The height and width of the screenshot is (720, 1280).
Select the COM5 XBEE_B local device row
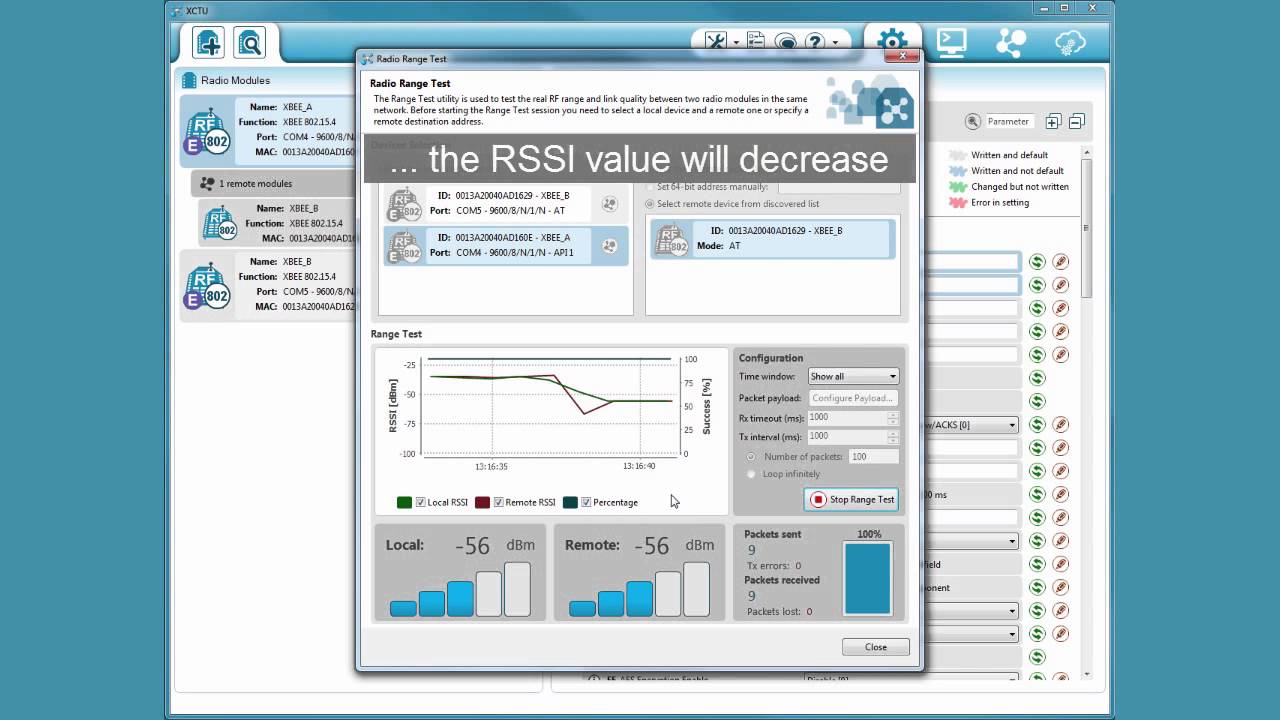pyautogui.click(x=505, y=204)
